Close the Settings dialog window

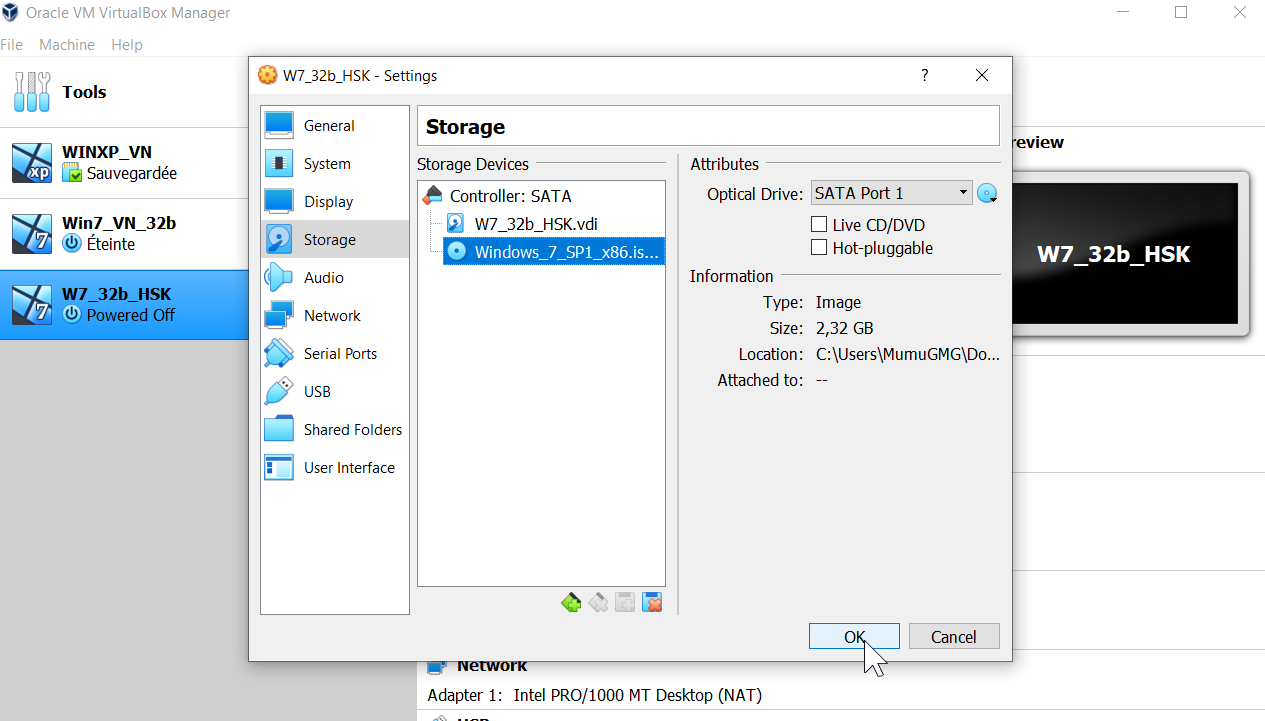(982, 75)
